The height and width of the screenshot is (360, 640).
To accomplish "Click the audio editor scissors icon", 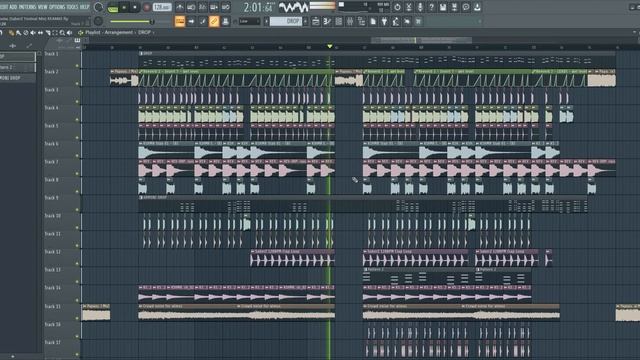I will click(x=409, y=7).
